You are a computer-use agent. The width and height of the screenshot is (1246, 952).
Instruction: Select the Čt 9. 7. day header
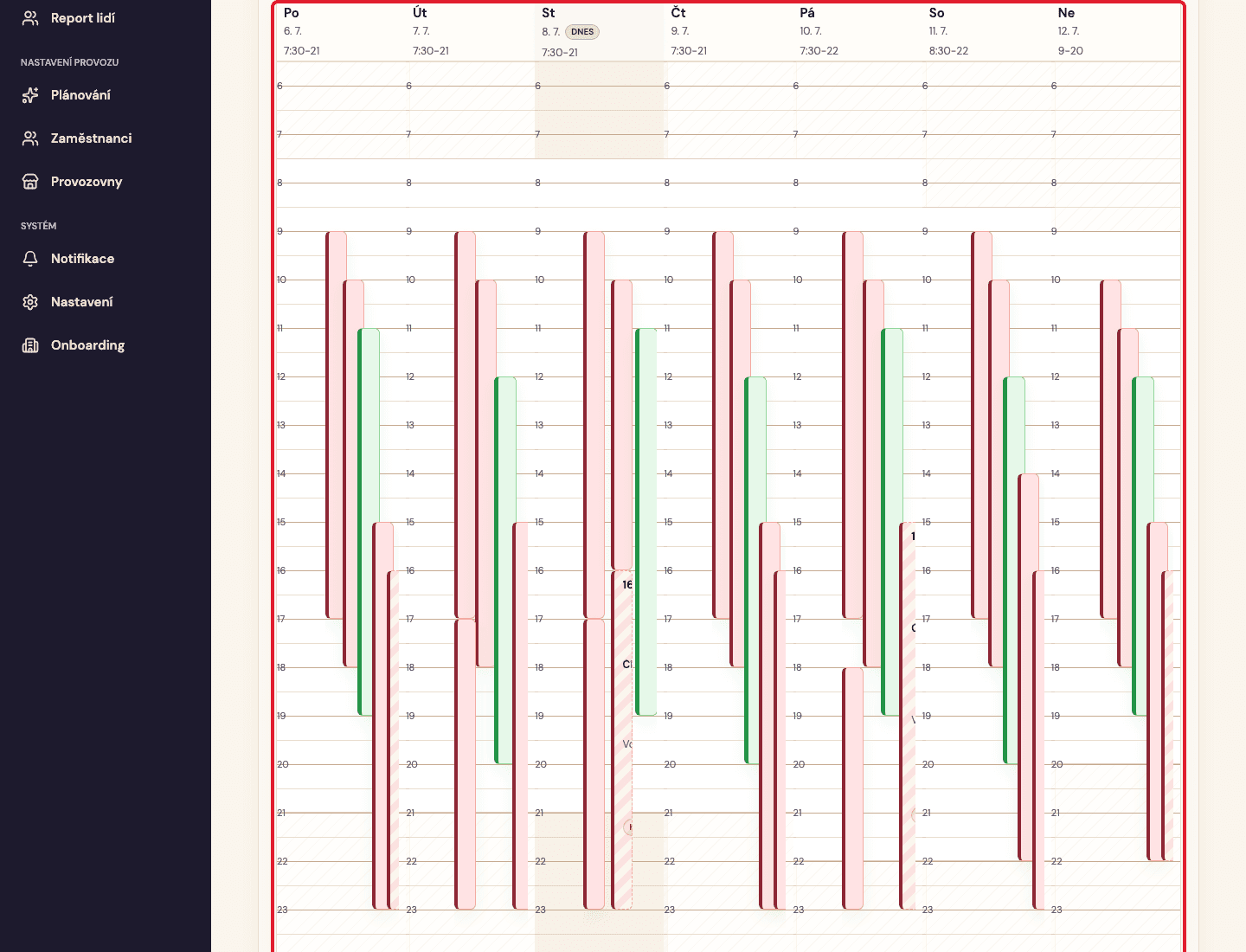(x=728, y=31)
